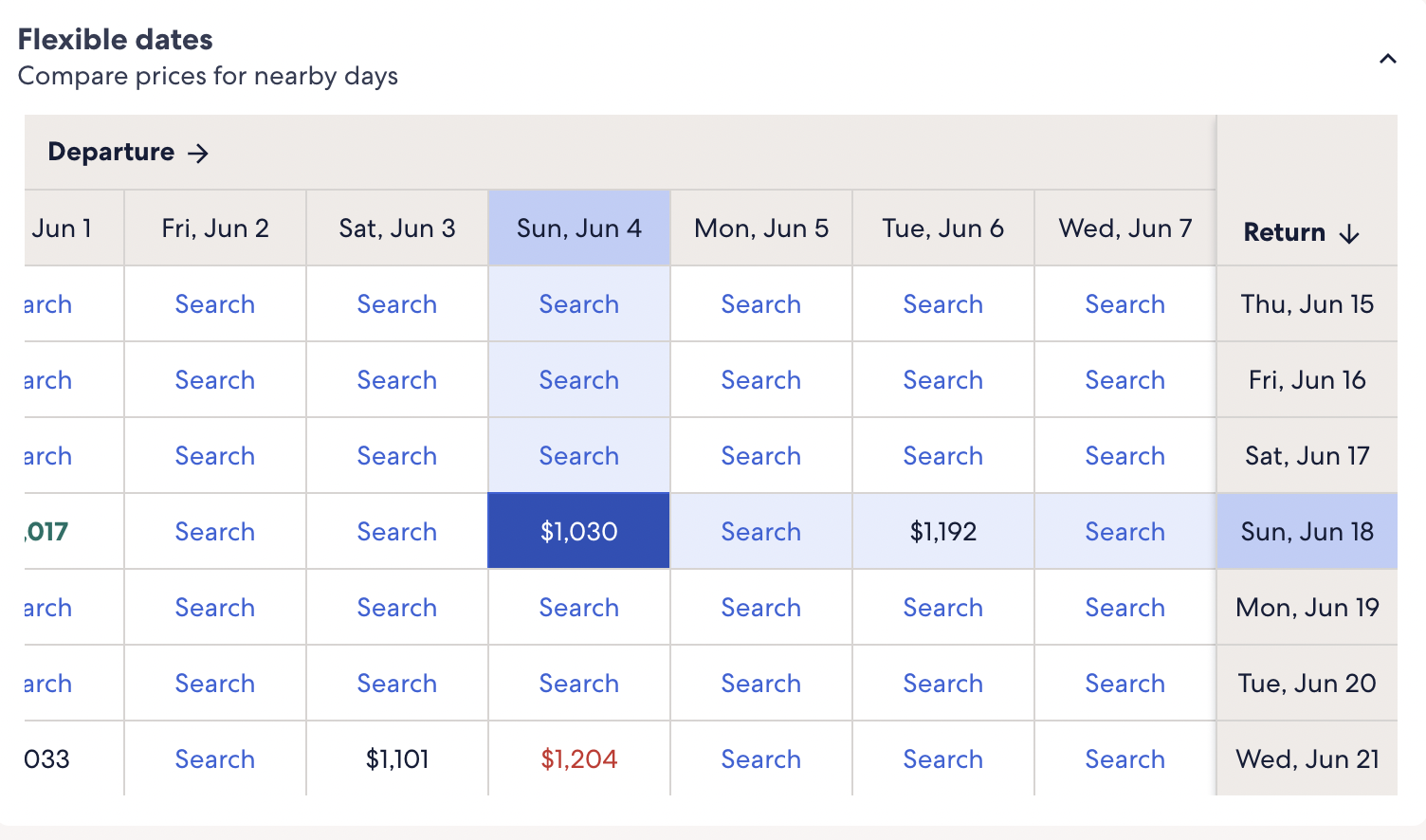Click the Sun, Jun 18 return row header

(x=1307, y=531)
